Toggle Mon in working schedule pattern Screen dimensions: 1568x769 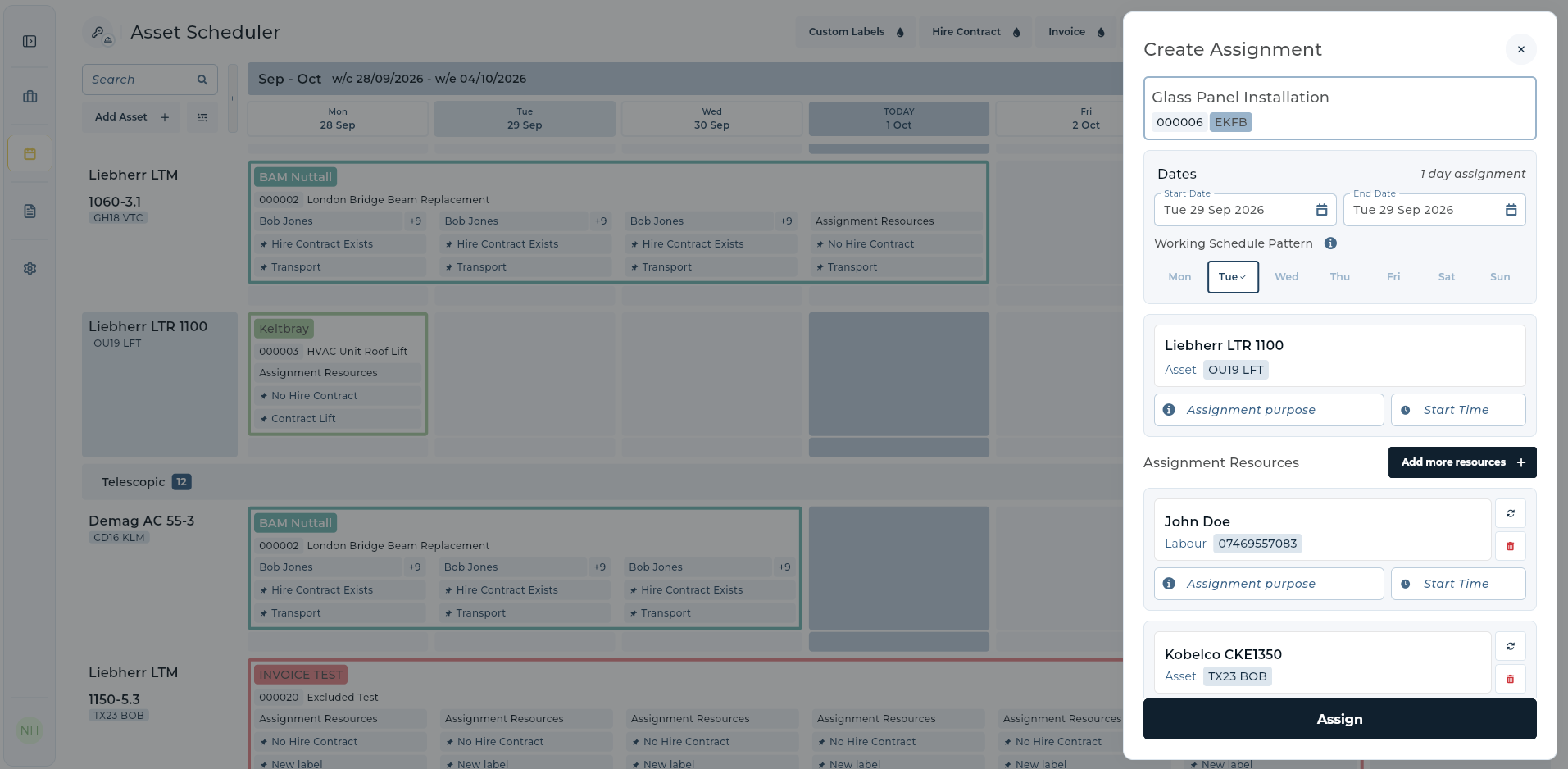click(1179, 277)
